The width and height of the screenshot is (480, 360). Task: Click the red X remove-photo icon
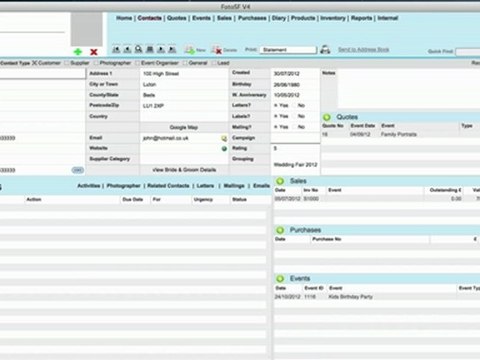pos(94,52)
